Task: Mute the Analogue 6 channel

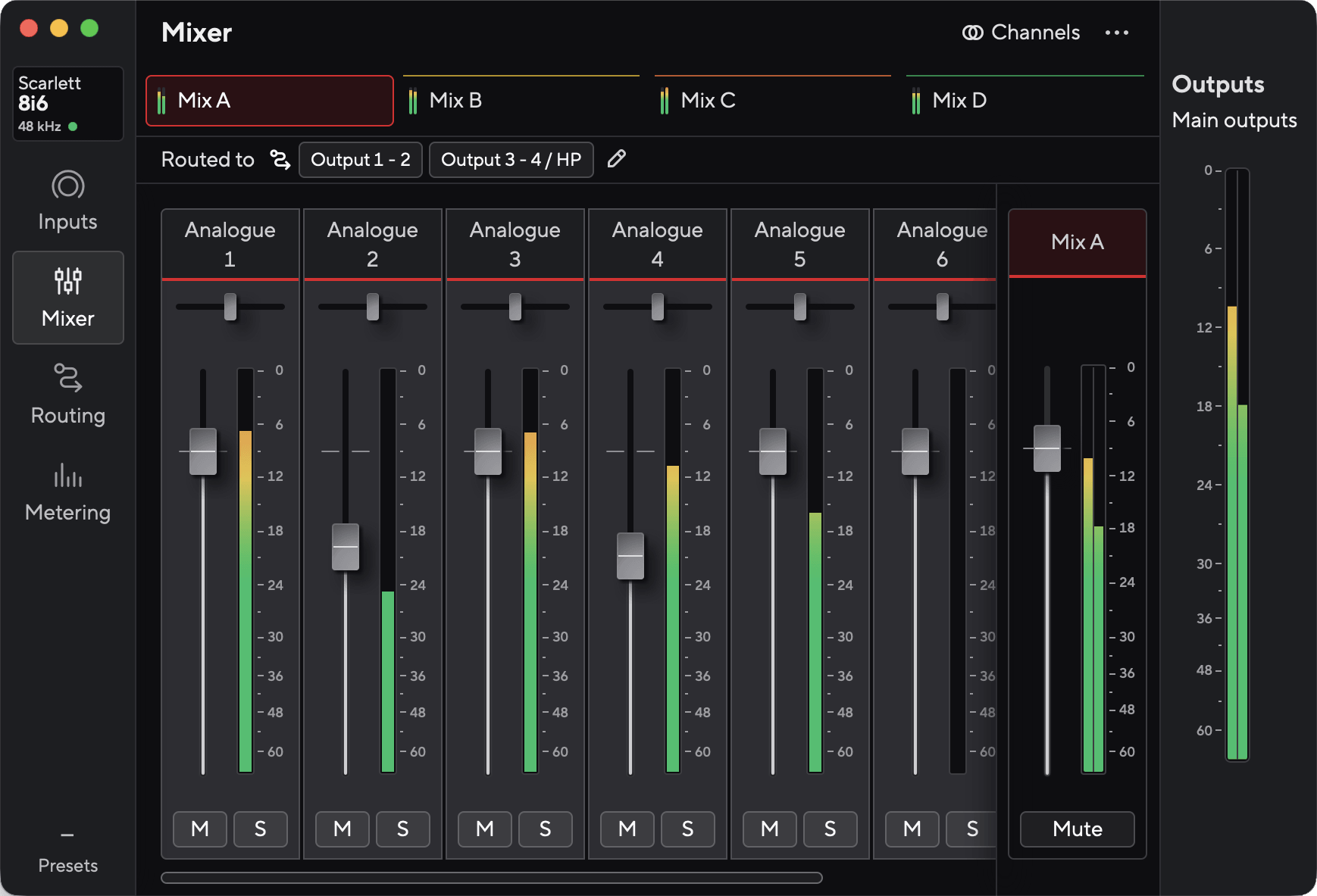Action: [912, 829]
